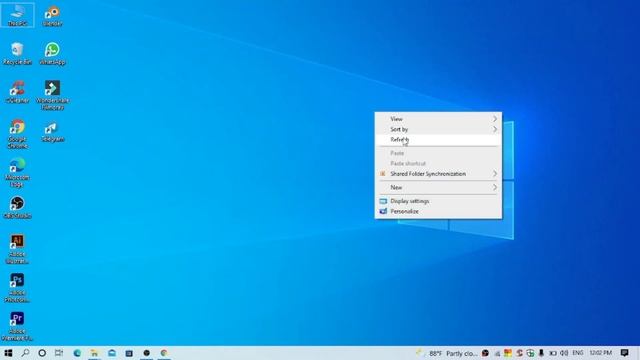Open Personalize from context menu
Viewport: 640px width, 360px height.
point(438,211)
